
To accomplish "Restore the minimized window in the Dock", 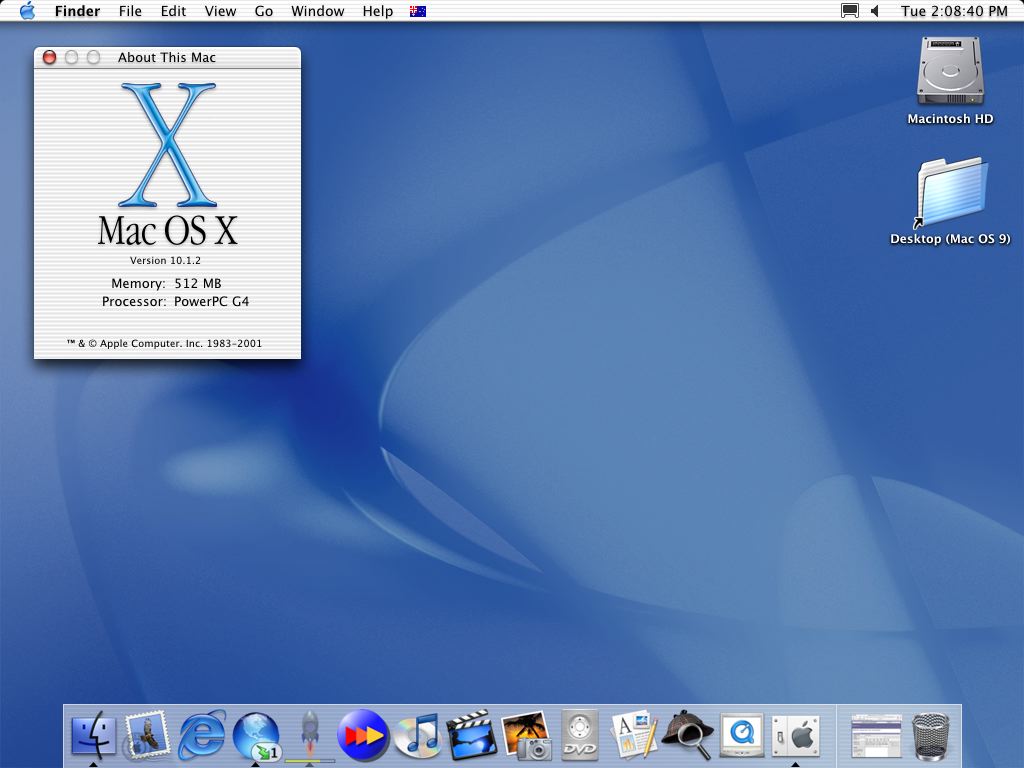I will 876,735.
